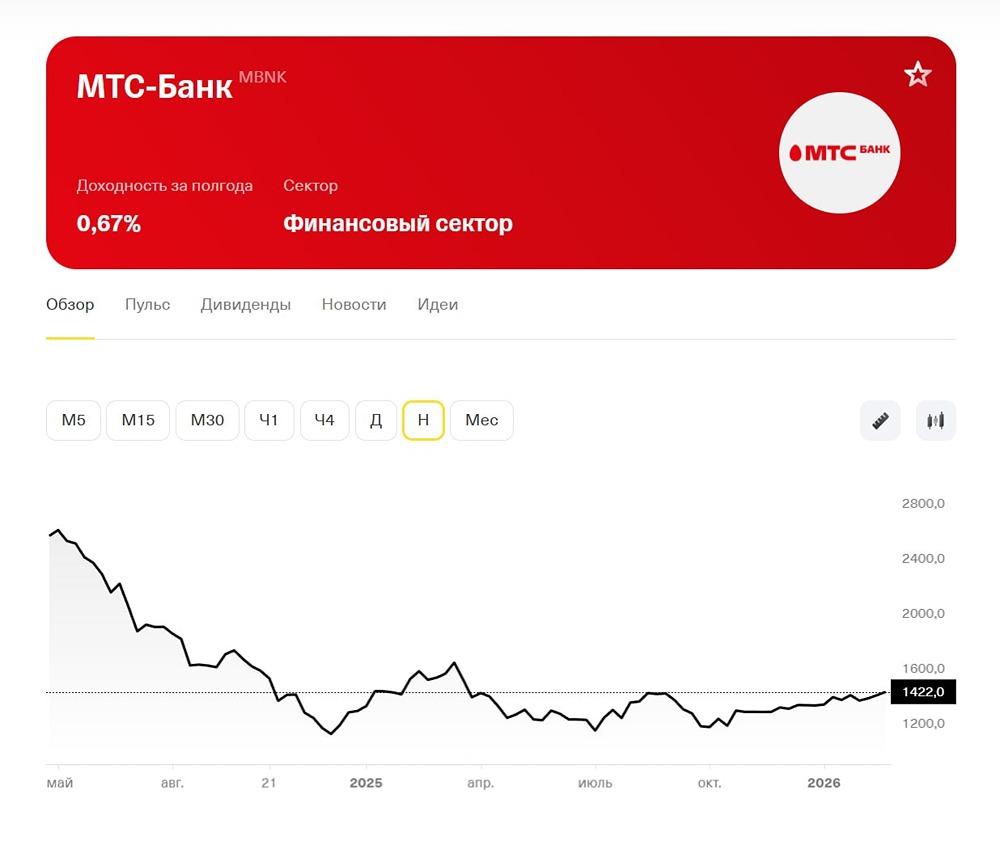
Task: Click the MTS Bank logo
Action: click(839, 152)
